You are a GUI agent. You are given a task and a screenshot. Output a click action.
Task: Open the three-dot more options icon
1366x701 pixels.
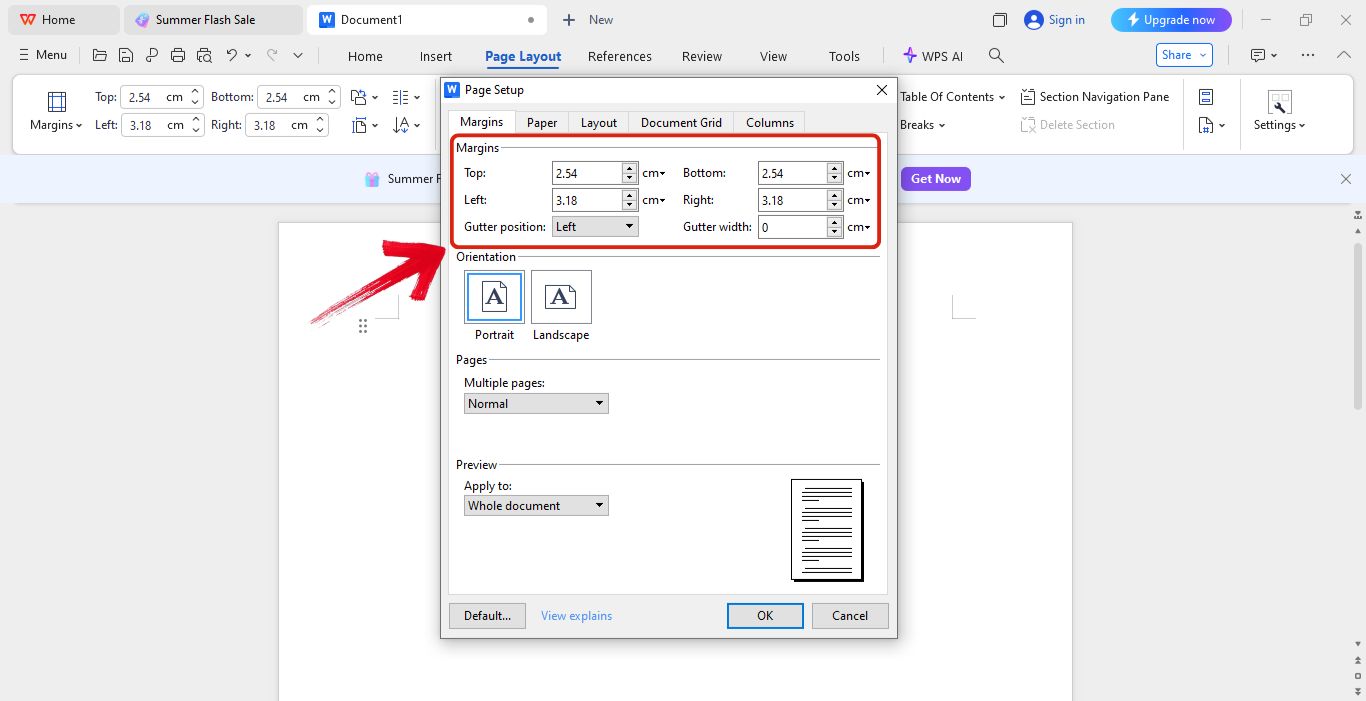click(x=1308, y=55)
